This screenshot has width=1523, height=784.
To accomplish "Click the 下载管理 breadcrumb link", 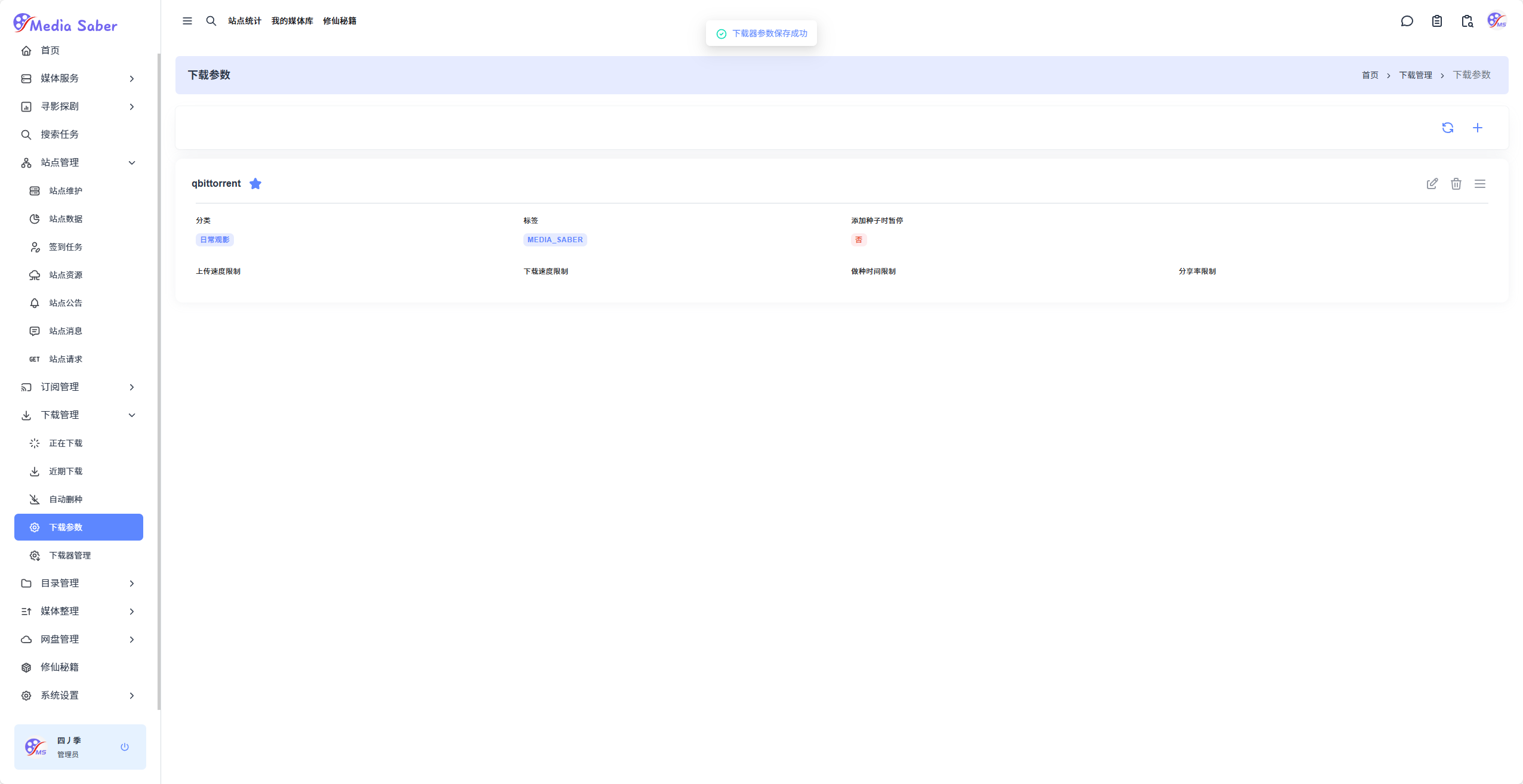I will (x=1415, y=75).
